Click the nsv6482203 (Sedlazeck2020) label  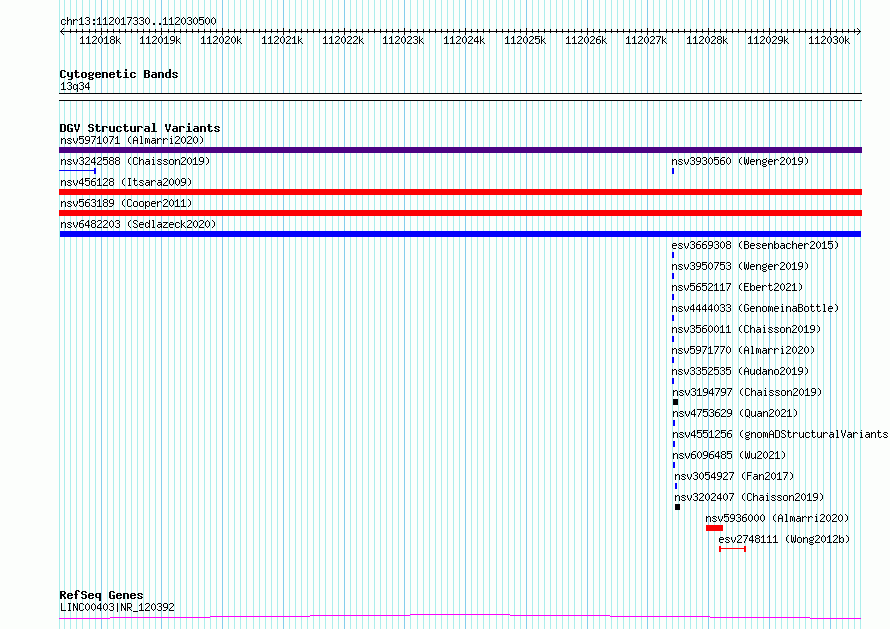click(x=138, y=224)
